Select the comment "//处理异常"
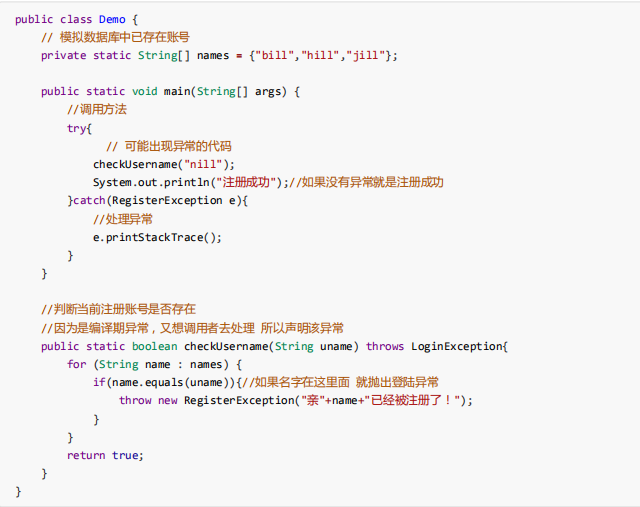 [x=123, y=219]
